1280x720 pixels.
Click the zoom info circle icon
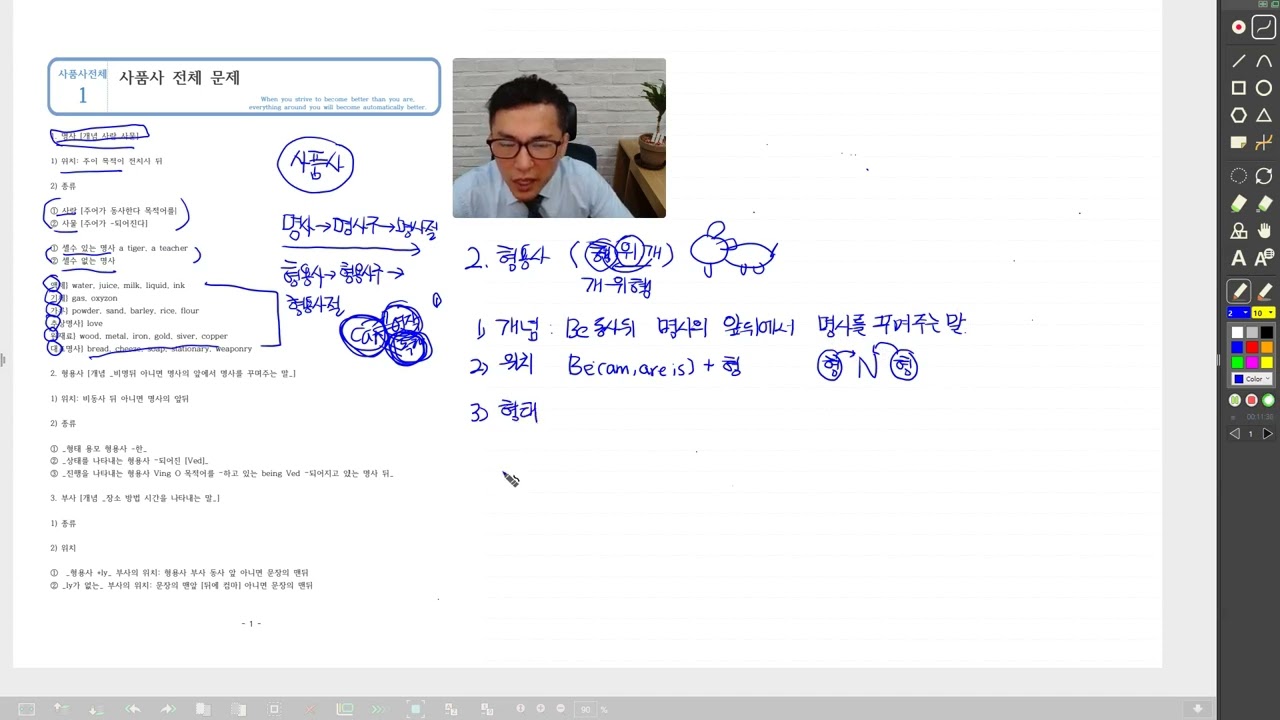tap(520, 708)
